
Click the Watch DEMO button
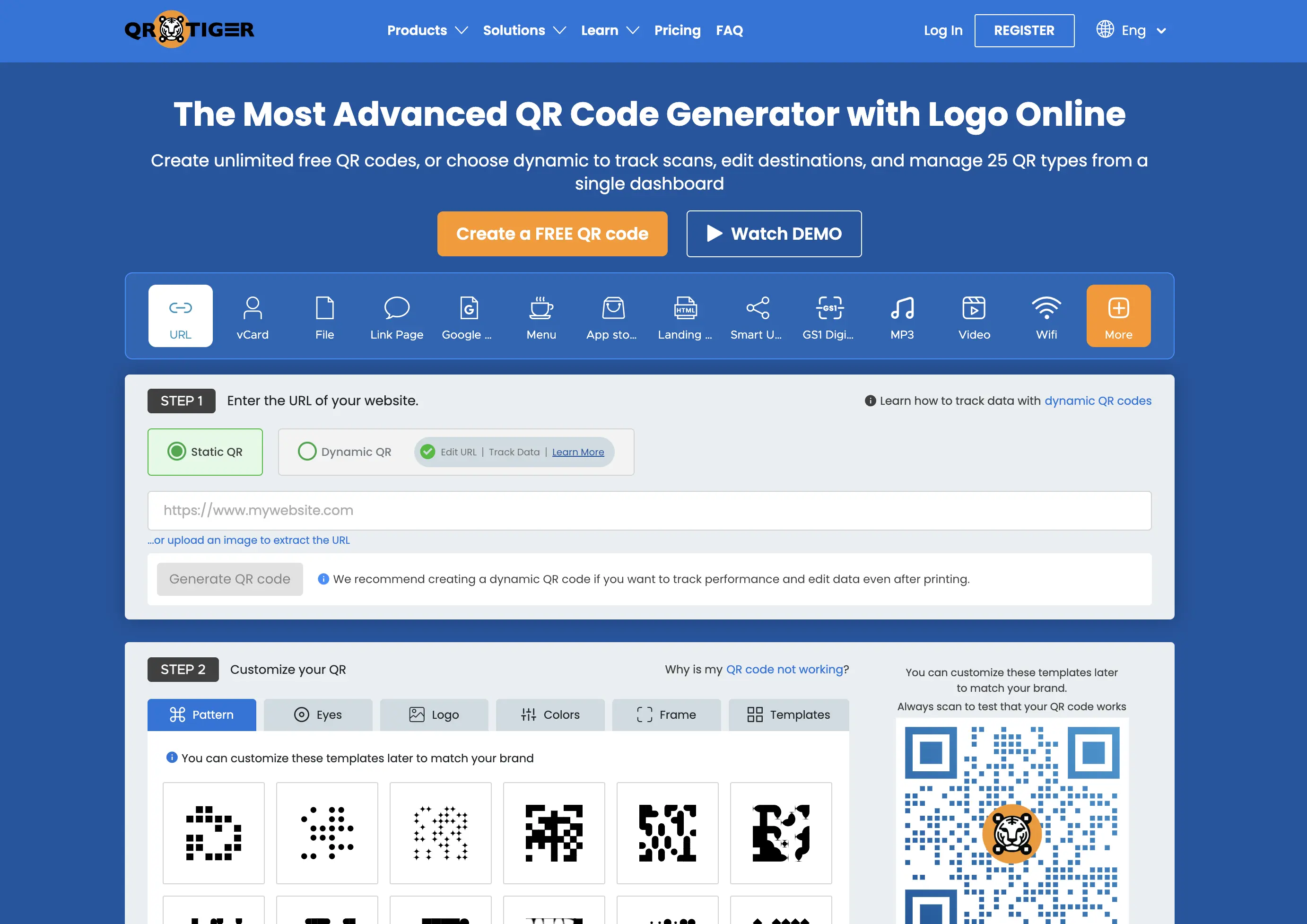point(774,234)
